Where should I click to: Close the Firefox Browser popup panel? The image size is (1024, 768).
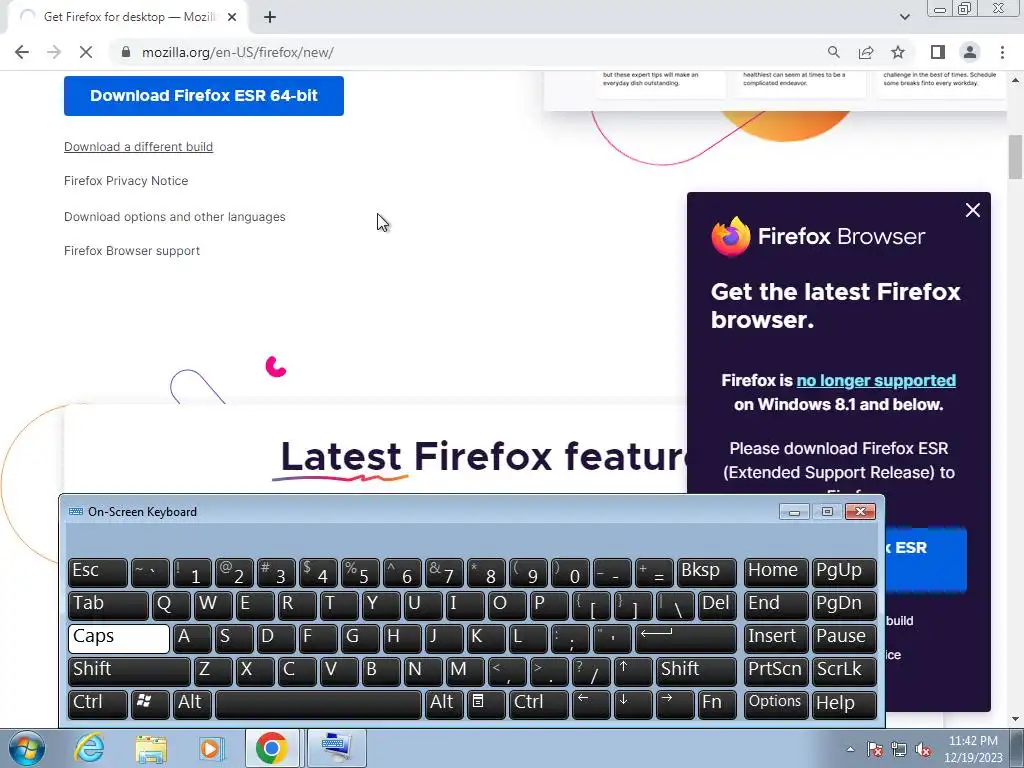click(972, 210)
